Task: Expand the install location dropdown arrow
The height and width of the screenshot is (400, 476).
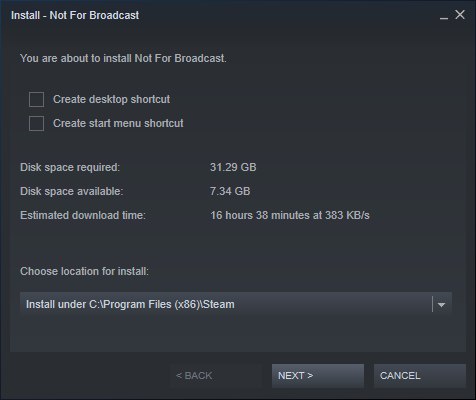Action: pyautogui.click(x=441, y=305)
